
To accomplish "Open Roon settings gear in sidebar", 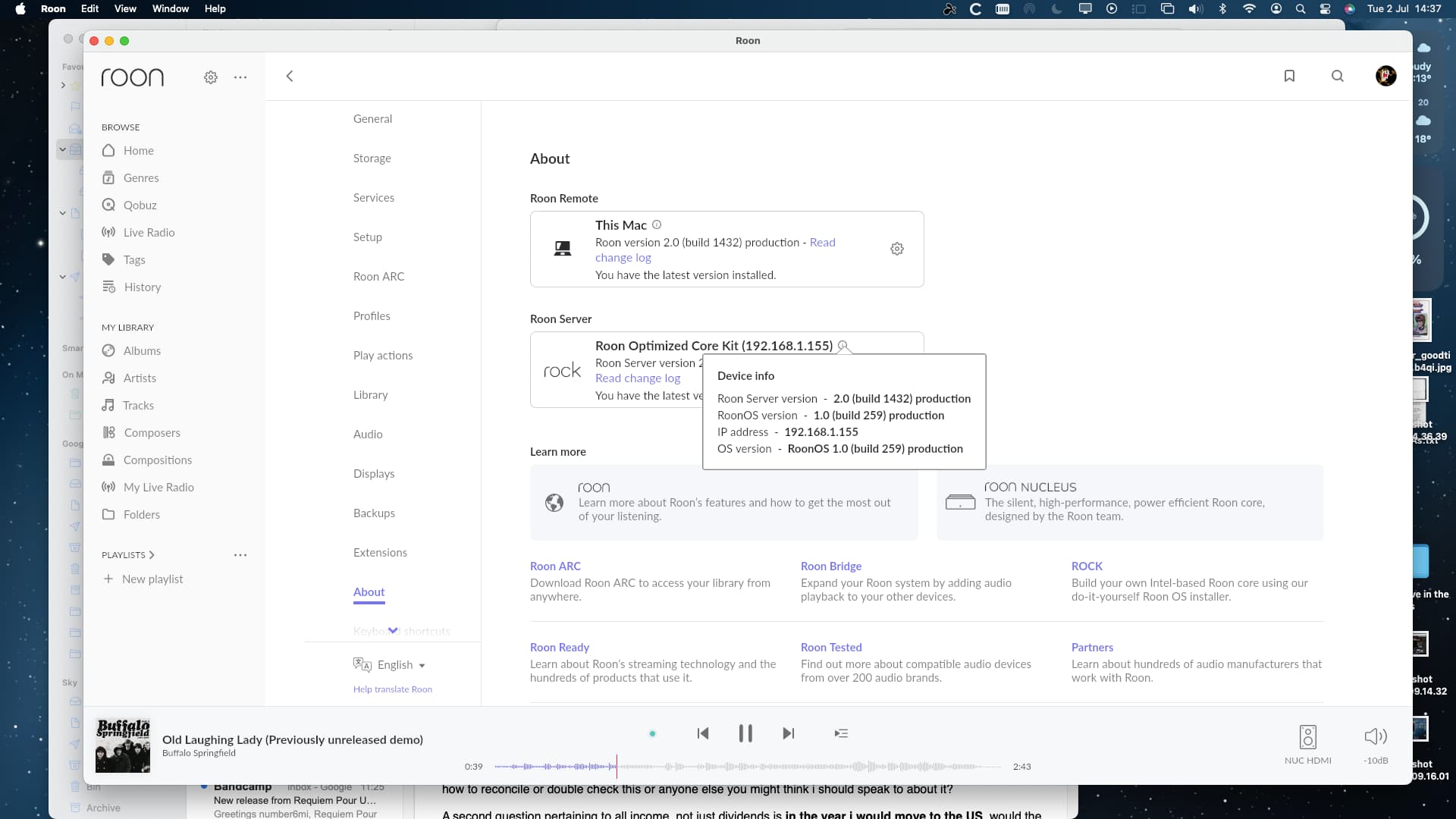I will (211, 77).
